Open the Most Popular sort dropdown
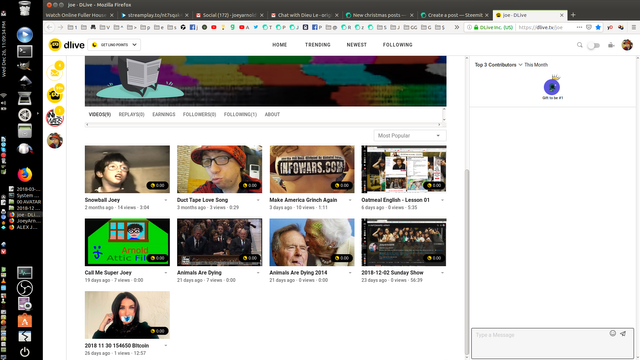Screen dimensions: 640x360 409,136
